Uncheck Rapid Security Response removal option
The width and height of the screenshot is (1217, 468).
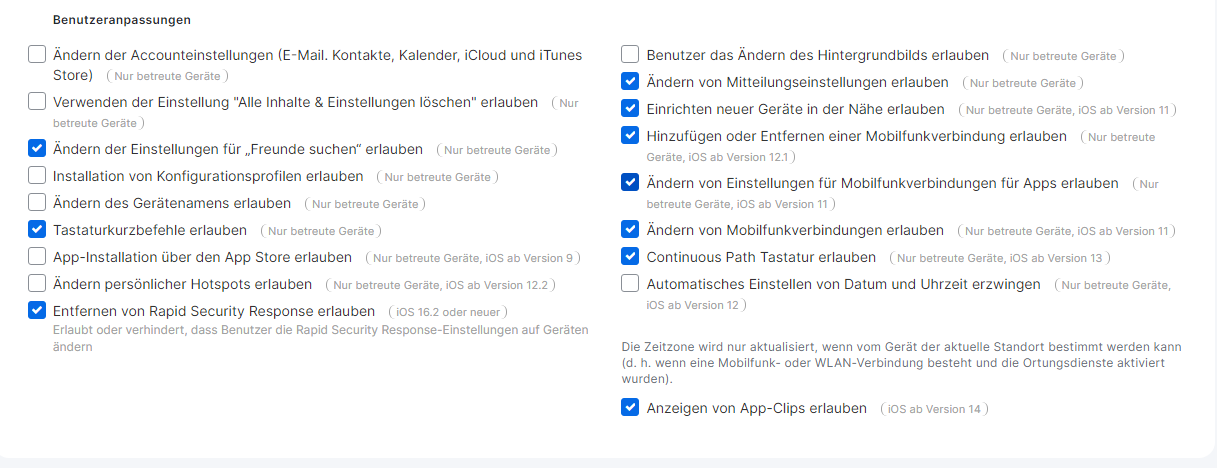tap(37, 311)
